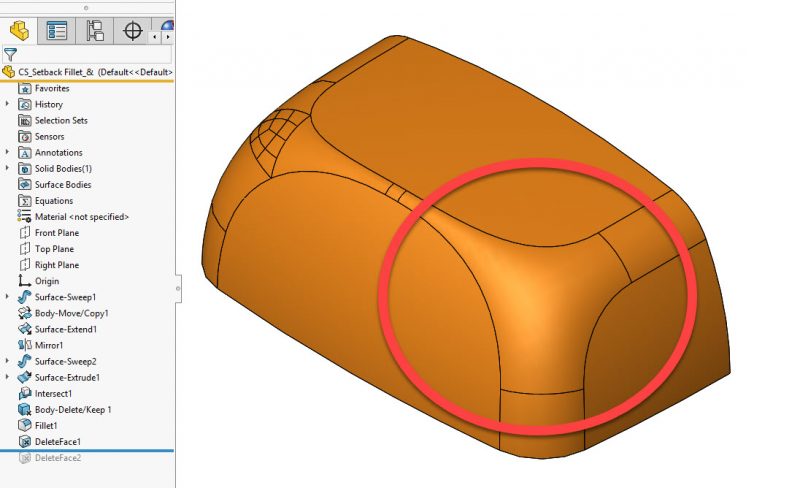Switch to the PropertyManager tab

point(58,29)
